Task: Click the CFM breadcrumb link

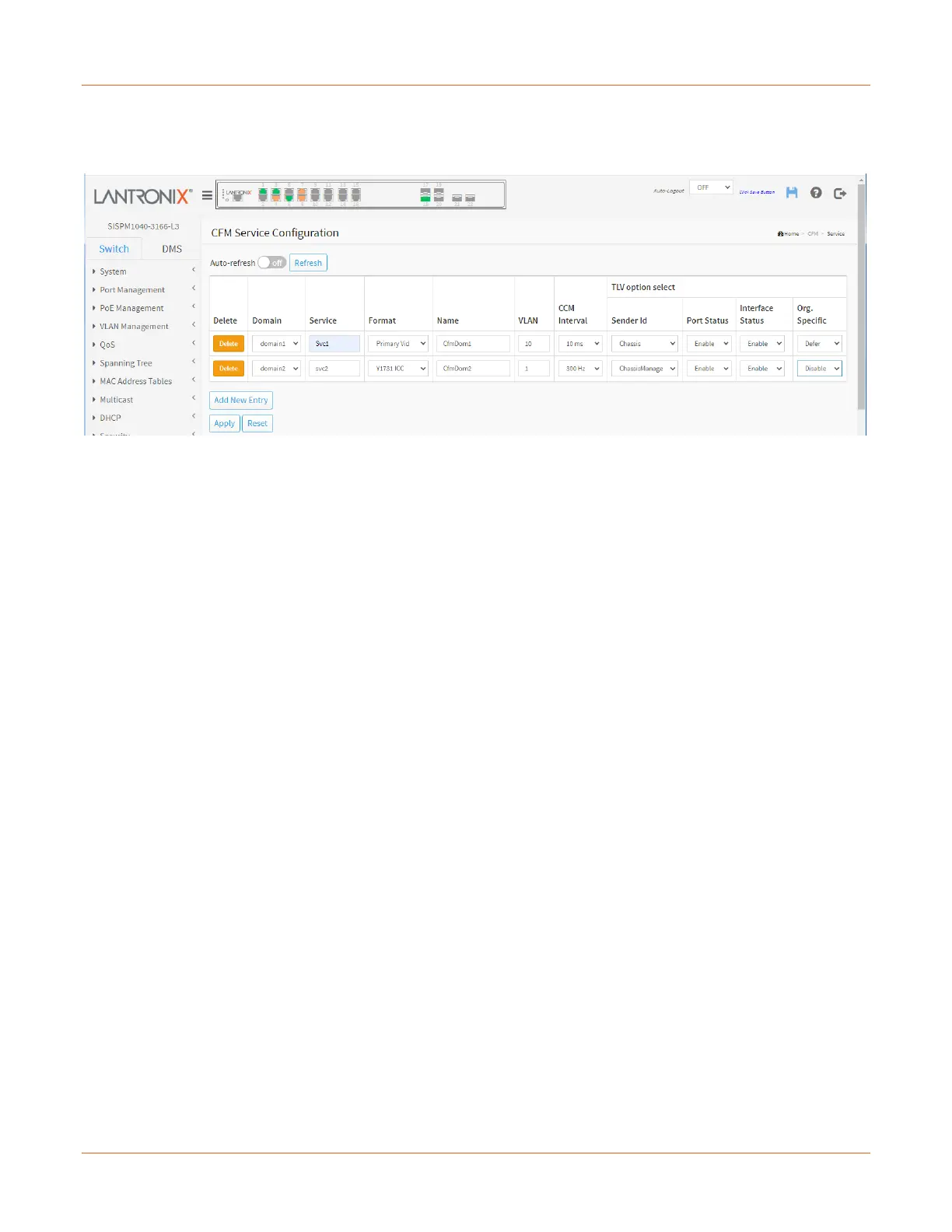Action: pyautogui.click(x=813, y=234)
